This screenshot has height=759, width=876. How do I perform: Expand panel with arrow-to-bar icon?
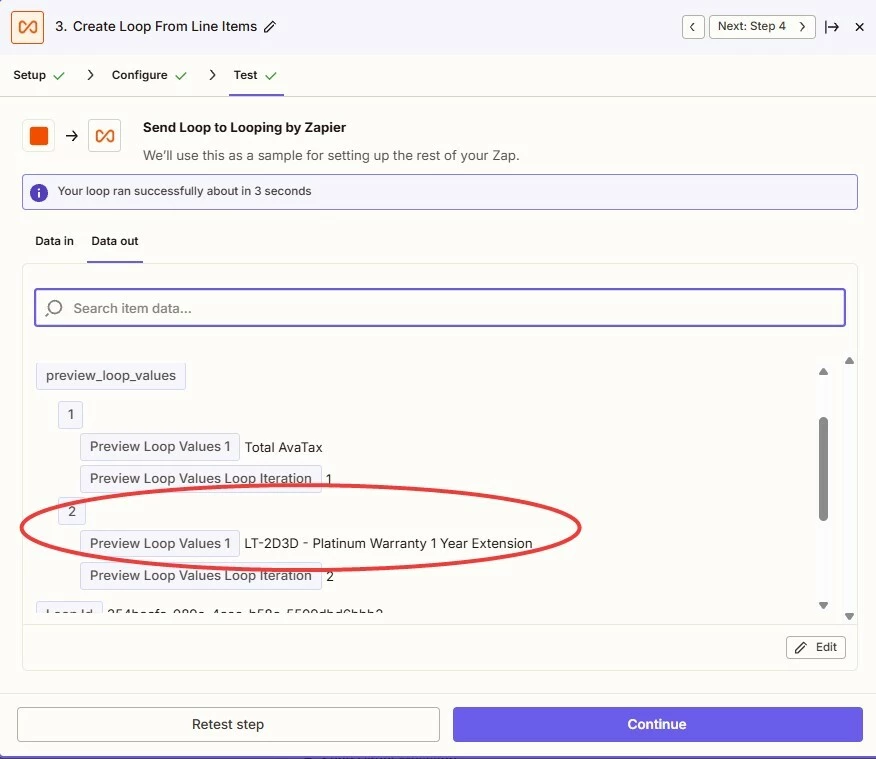tap(832, 27)
